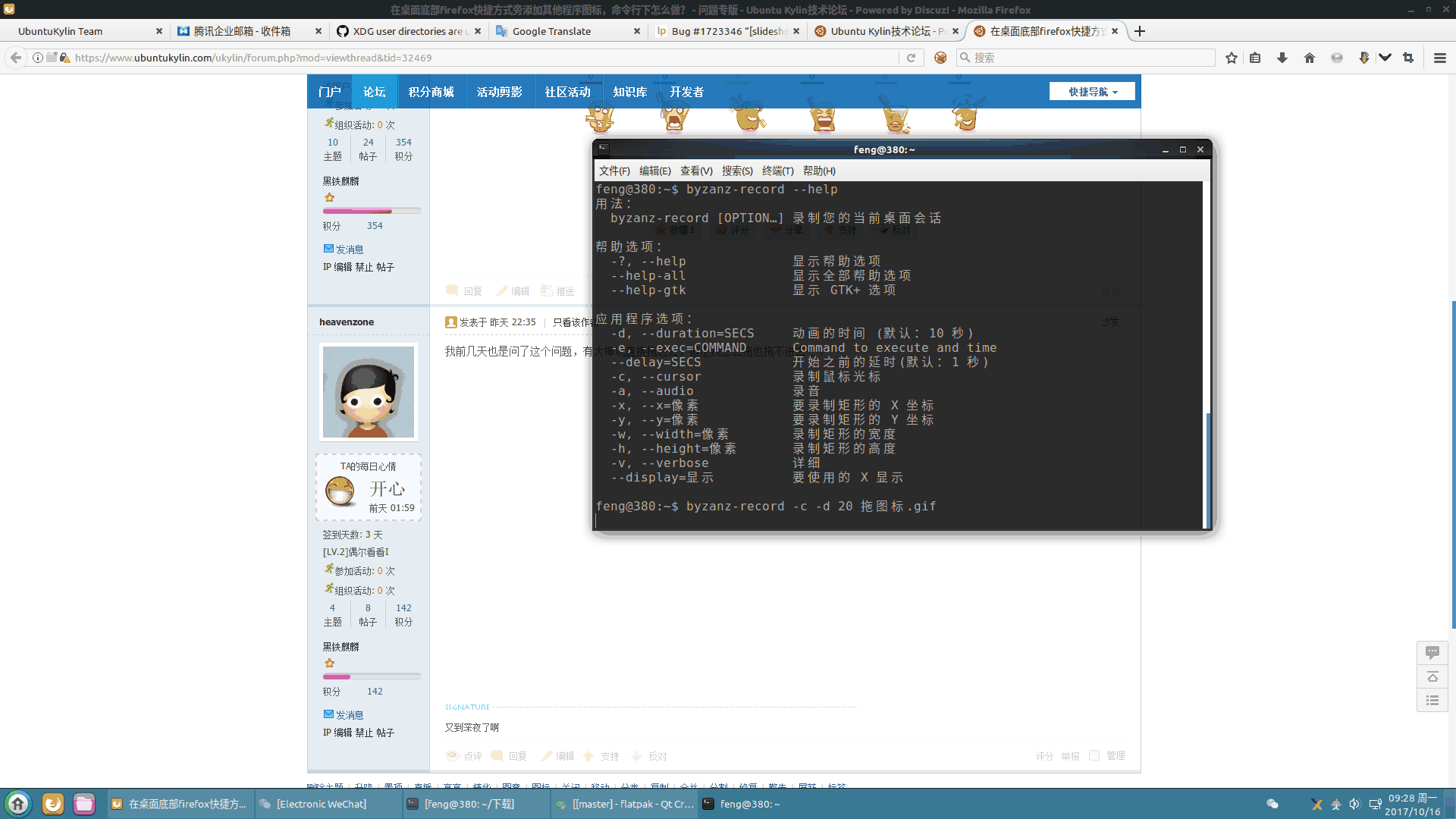Open a new Firefox tab
The width and height of the screenshot is (1456, 819).
click(1140, 31)
